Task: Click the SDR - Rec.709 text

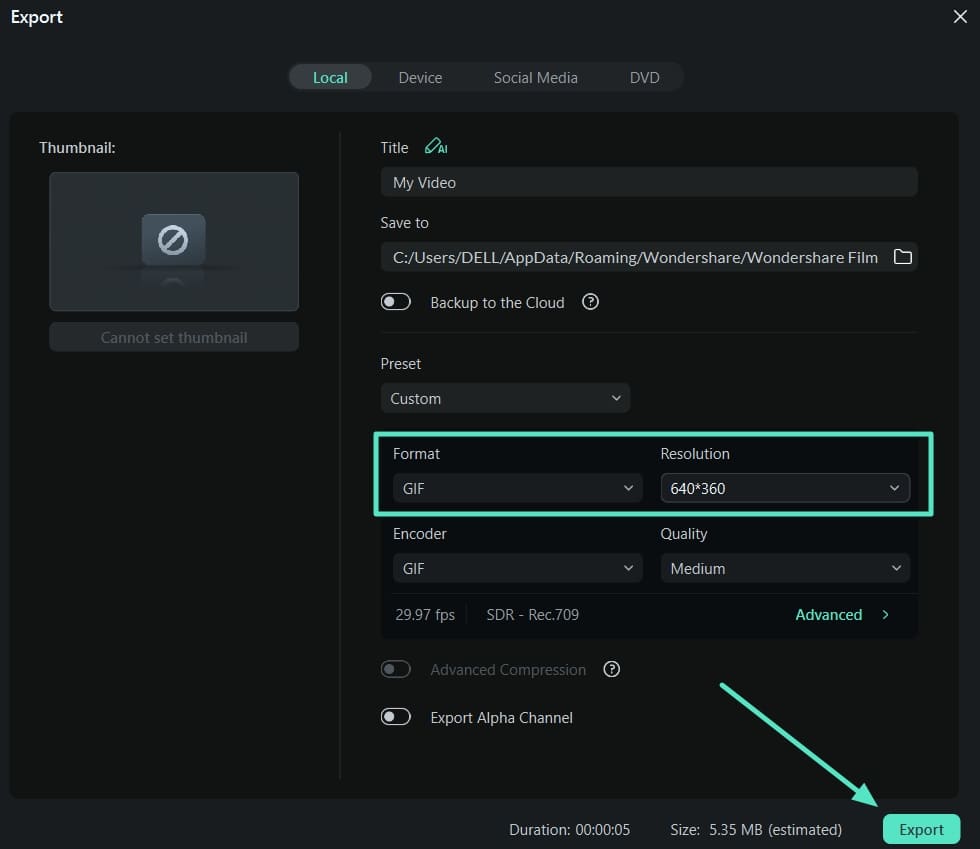Action: [x=532, y=615]
